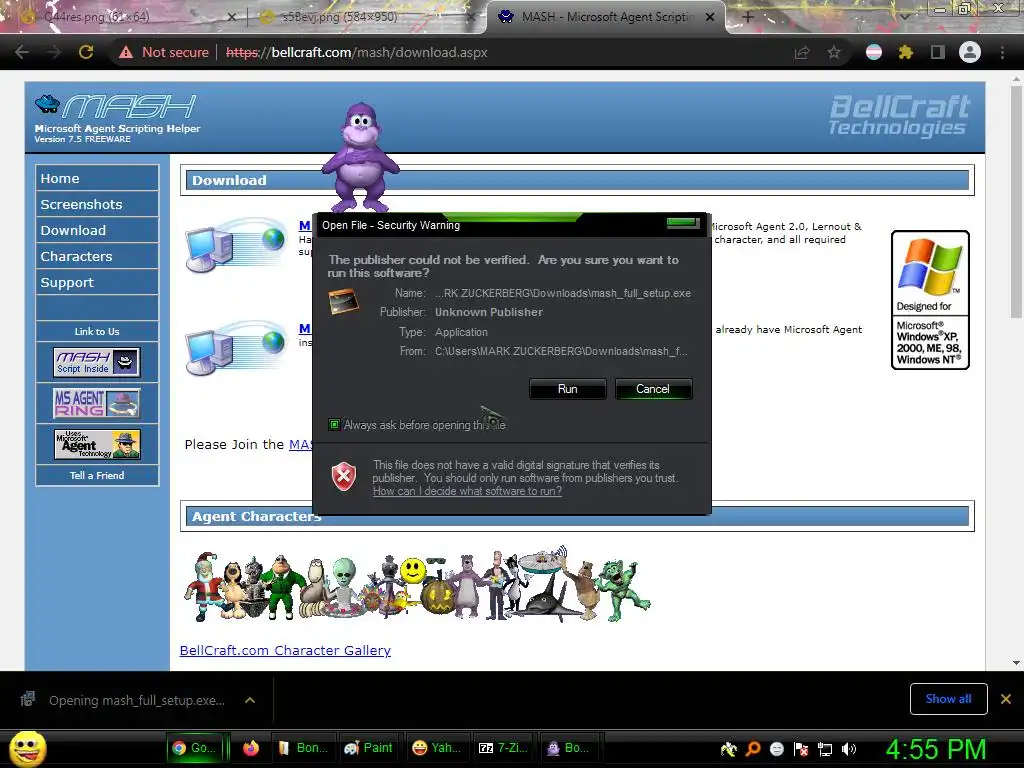Open the Home navigation item
The height and width of the screenshot is (768, 1024).
pos(97,178)
